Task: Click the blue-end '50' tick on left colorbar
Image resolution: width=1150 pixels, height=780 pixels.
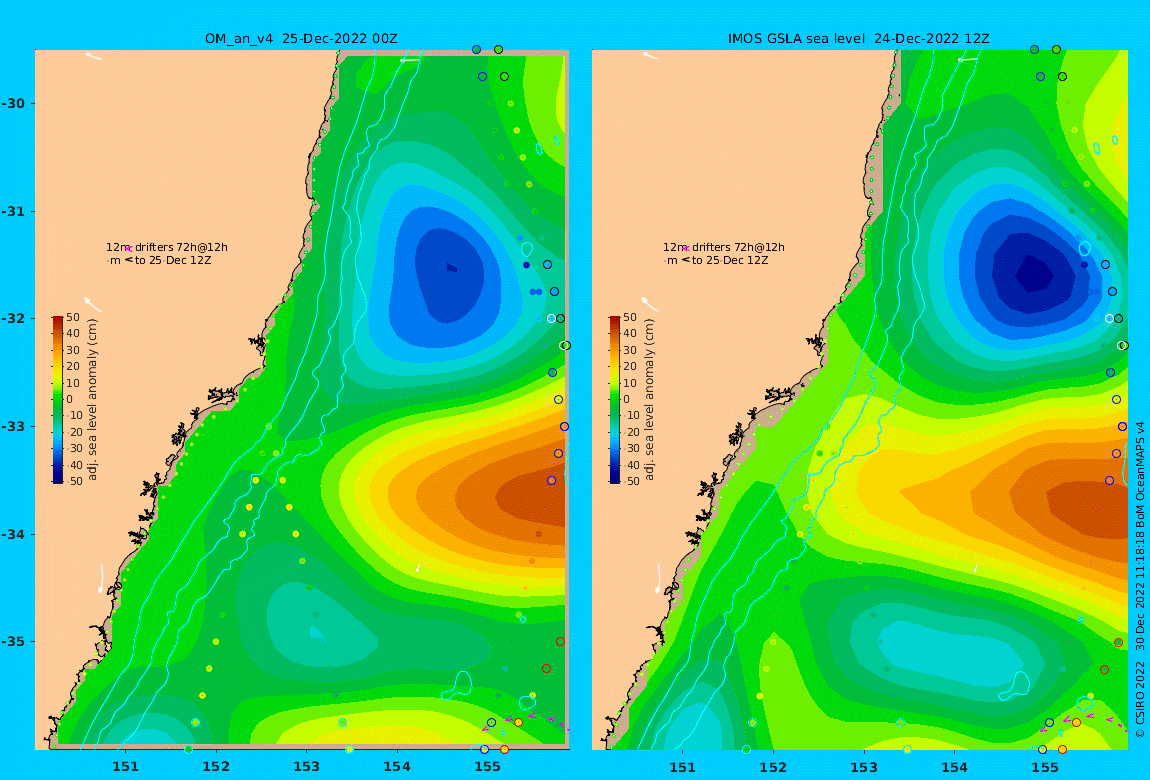Action: pos(73,482)
